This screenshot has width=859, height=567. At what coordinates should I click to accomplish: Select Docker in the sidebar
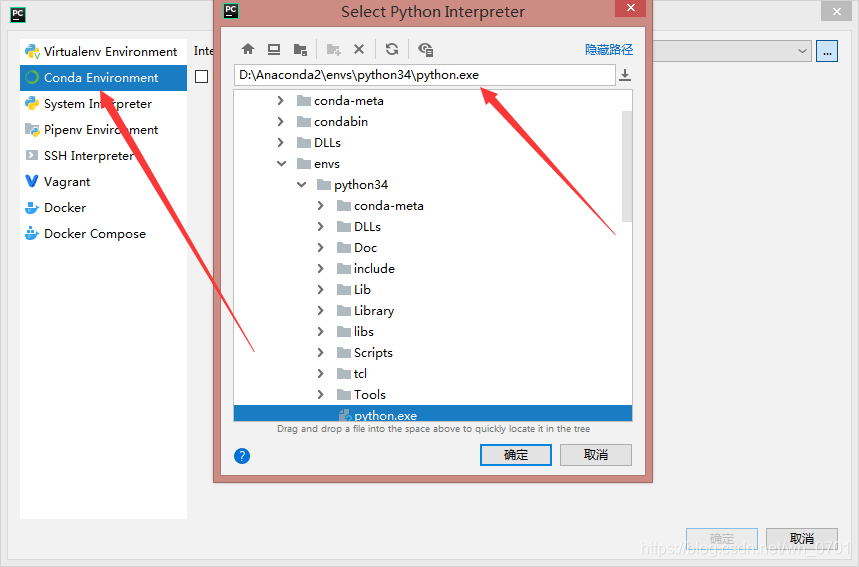(103, 208)
